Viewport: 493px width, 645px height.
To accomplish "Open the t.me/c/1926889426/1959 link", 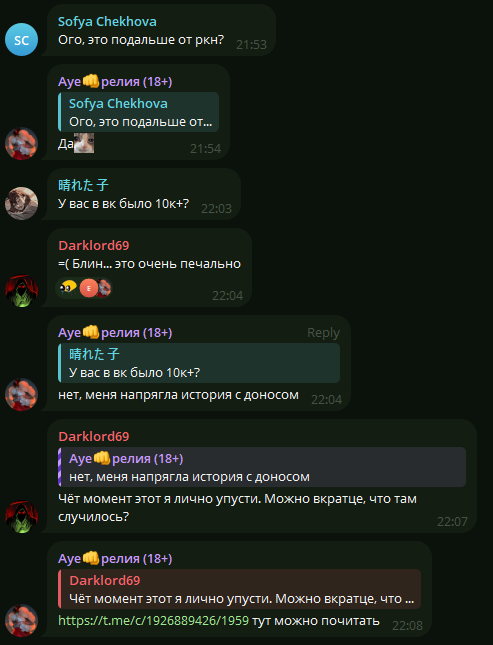I will coord(153,620).
